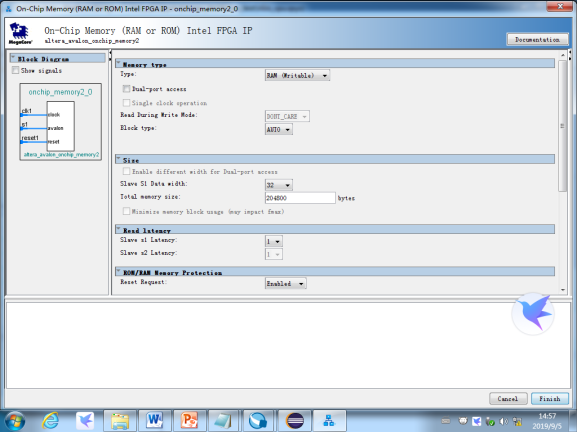Enable the Show signals checkbox

coord(15,70)
